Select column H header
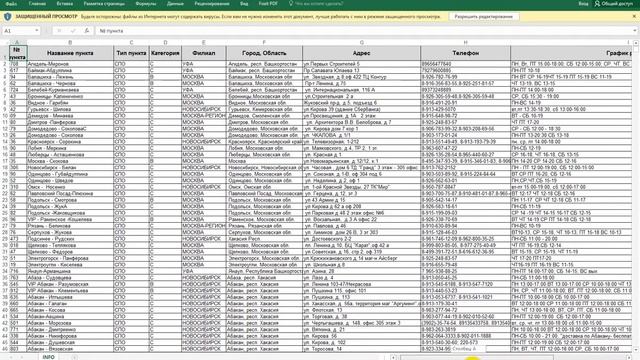This screenshot has height=360, width=640. 465,42
